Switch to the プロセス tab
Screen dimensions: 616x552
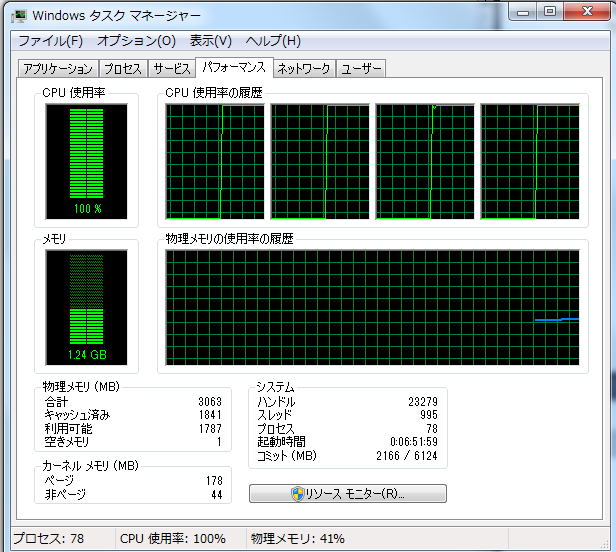coord(123,69)
